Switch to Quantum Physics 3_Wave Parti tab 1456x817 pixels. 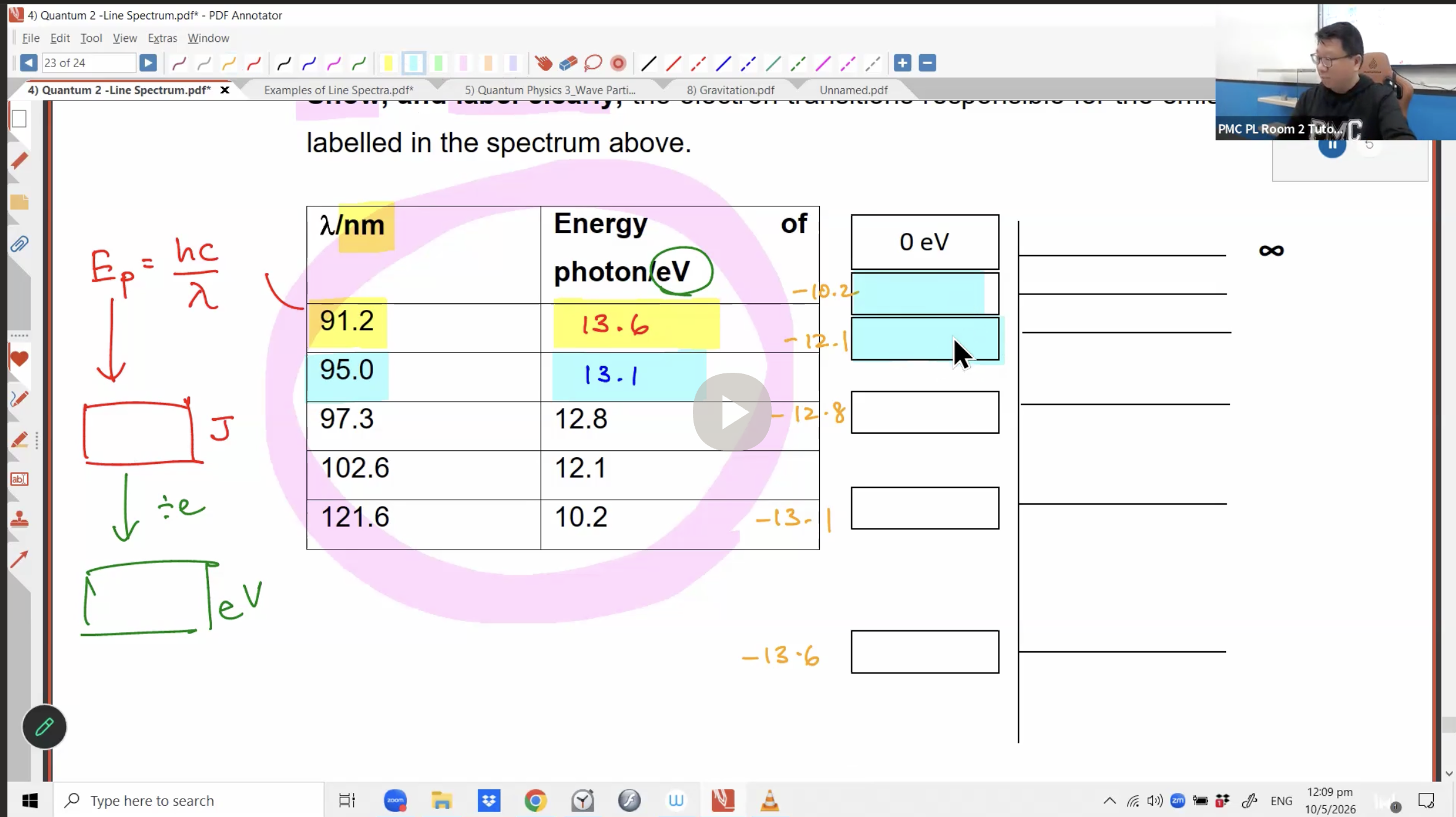coord(550,90)
